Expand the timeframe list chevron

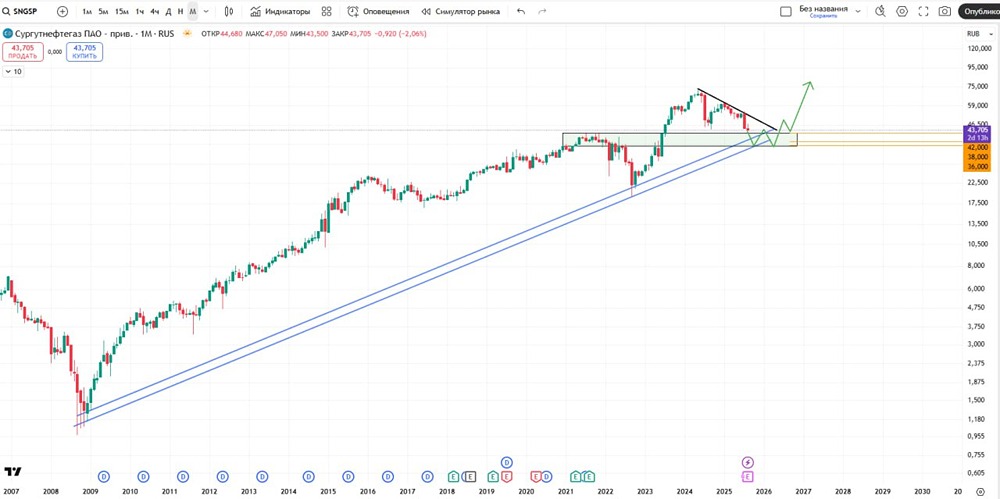206,11
